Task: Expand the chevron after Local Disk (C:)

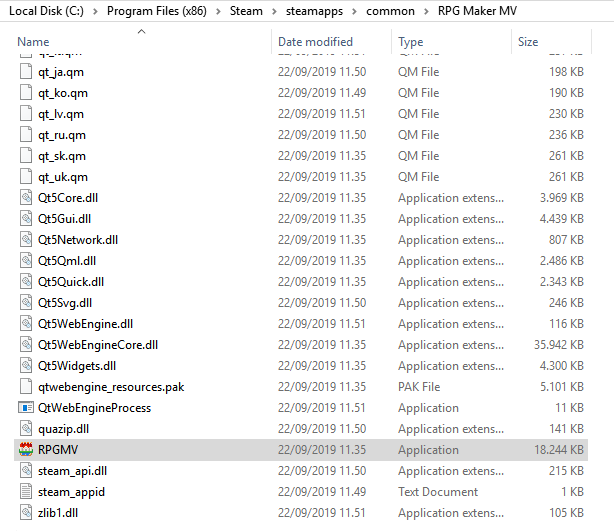Action: click(95, 11)
